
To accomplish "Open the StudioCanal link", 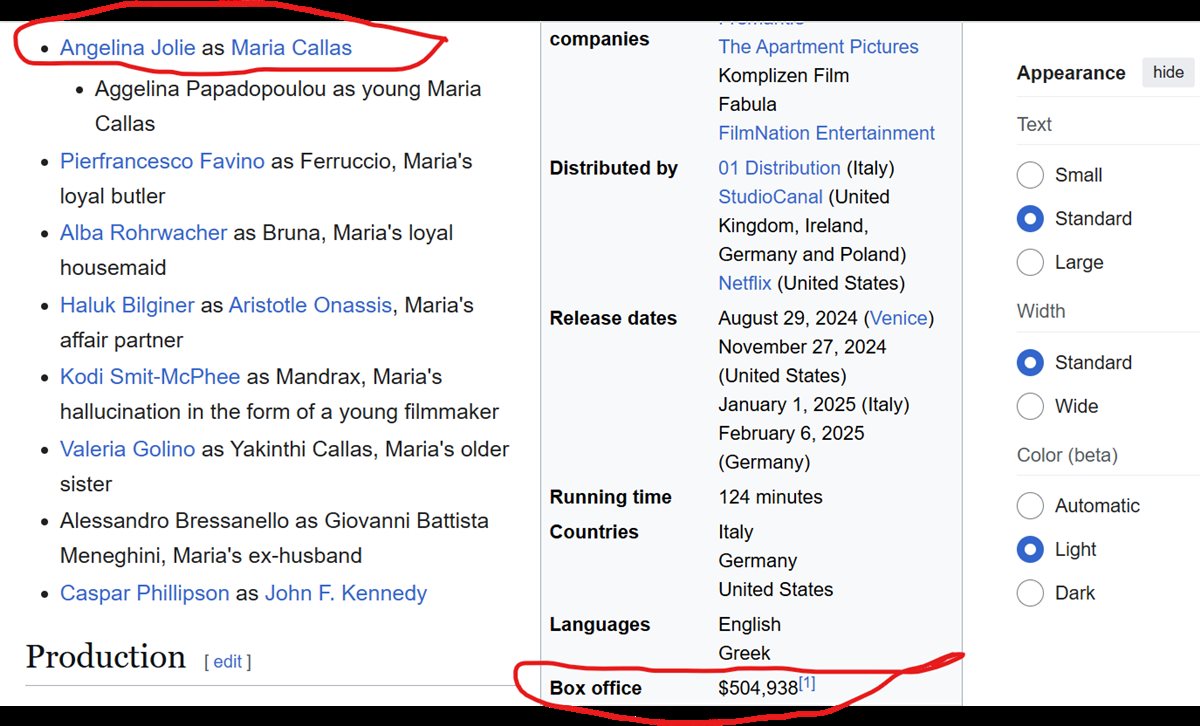I will [770, 197].
